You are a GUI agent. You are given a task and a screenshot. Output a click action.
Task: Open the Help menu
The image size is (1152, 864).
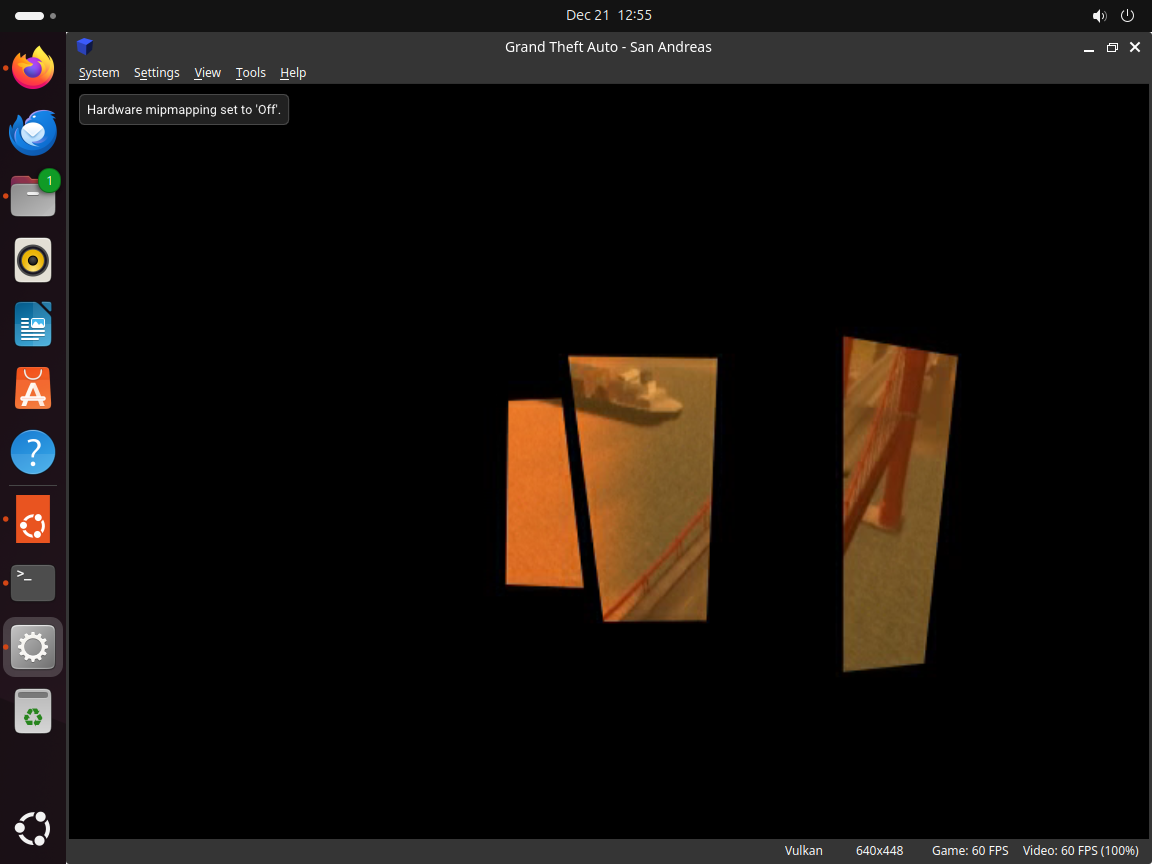[293, 73]
